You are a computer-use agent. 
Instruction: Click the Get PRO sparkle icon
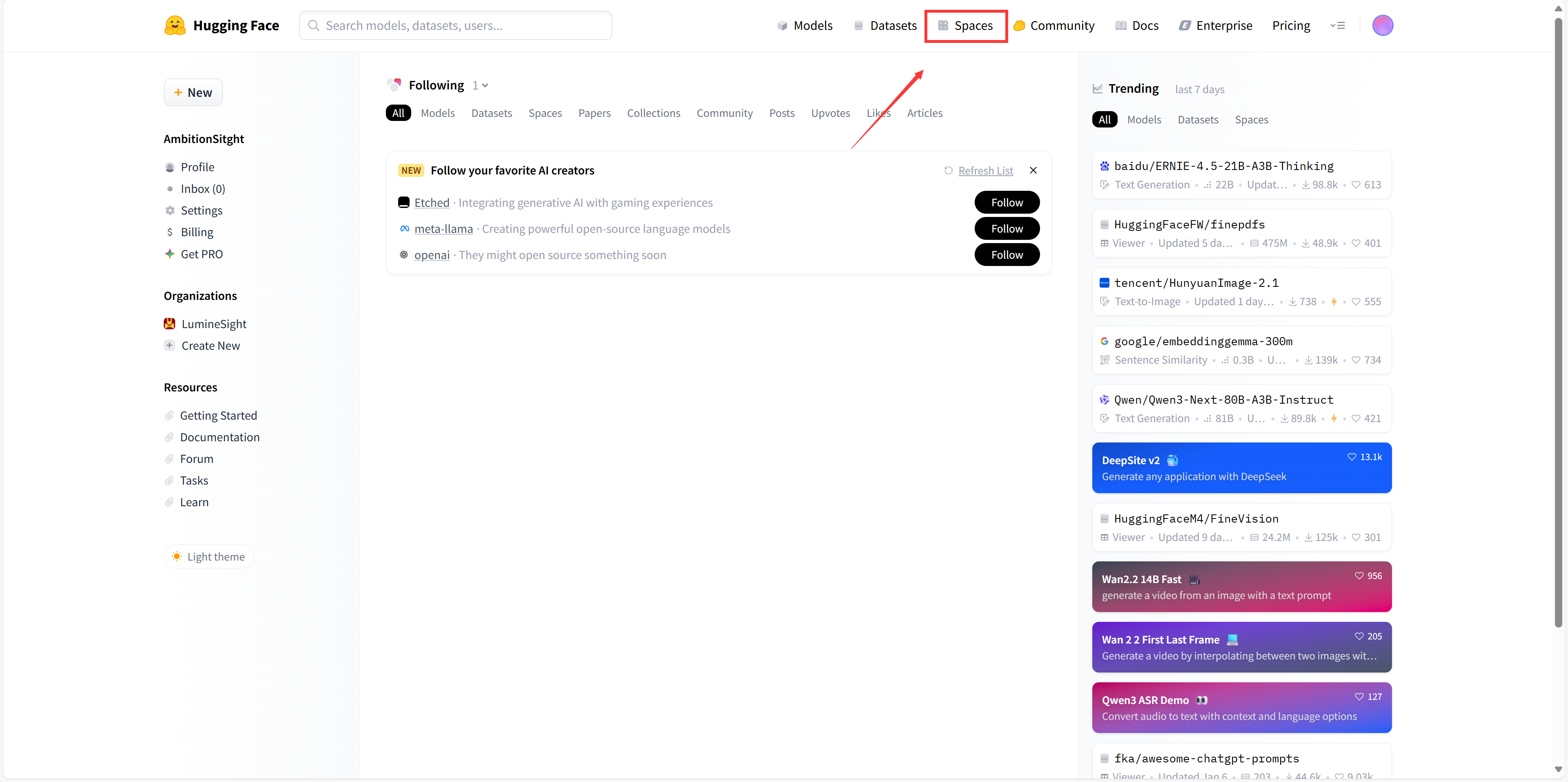(170, 254)
